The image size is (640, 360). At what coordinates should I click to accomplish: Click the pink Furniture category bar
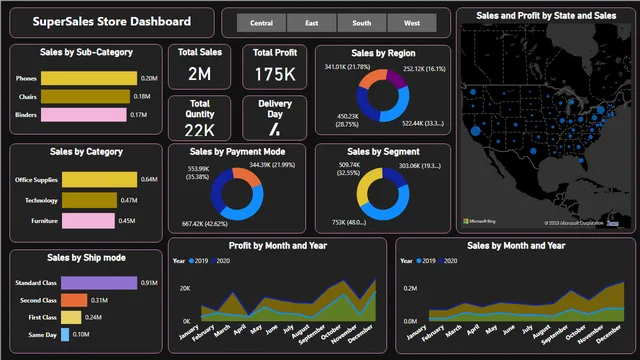point(88,221)
